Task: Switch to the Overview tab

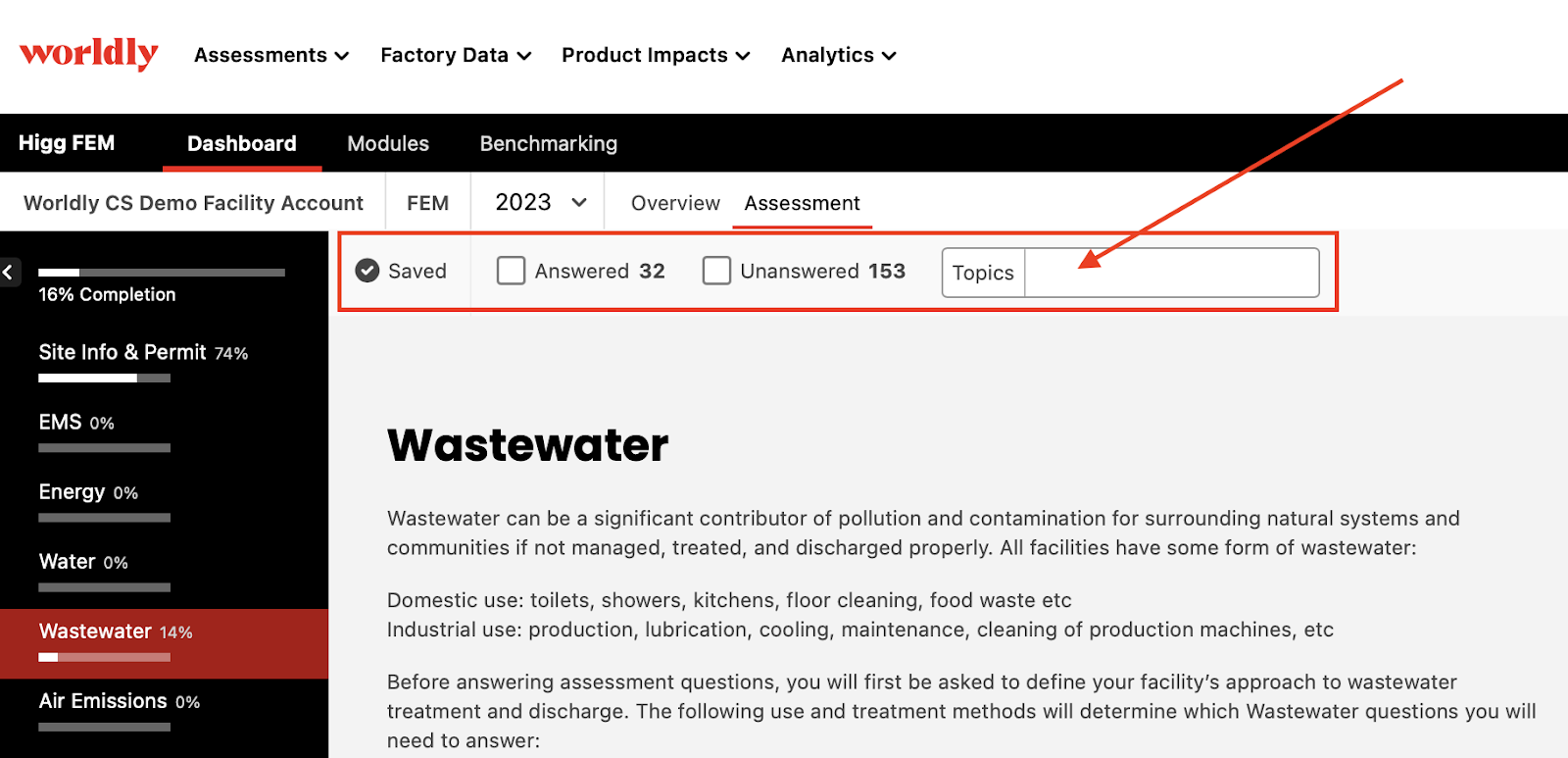Action: click(x=674, y=202)
